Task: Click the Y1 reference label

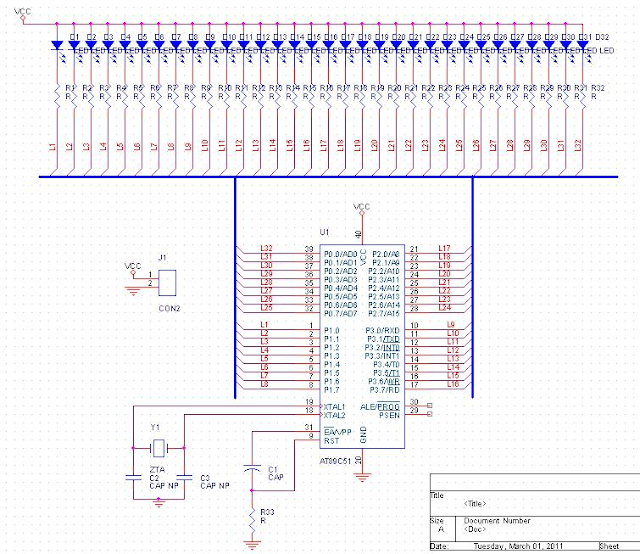Action: 155,427
